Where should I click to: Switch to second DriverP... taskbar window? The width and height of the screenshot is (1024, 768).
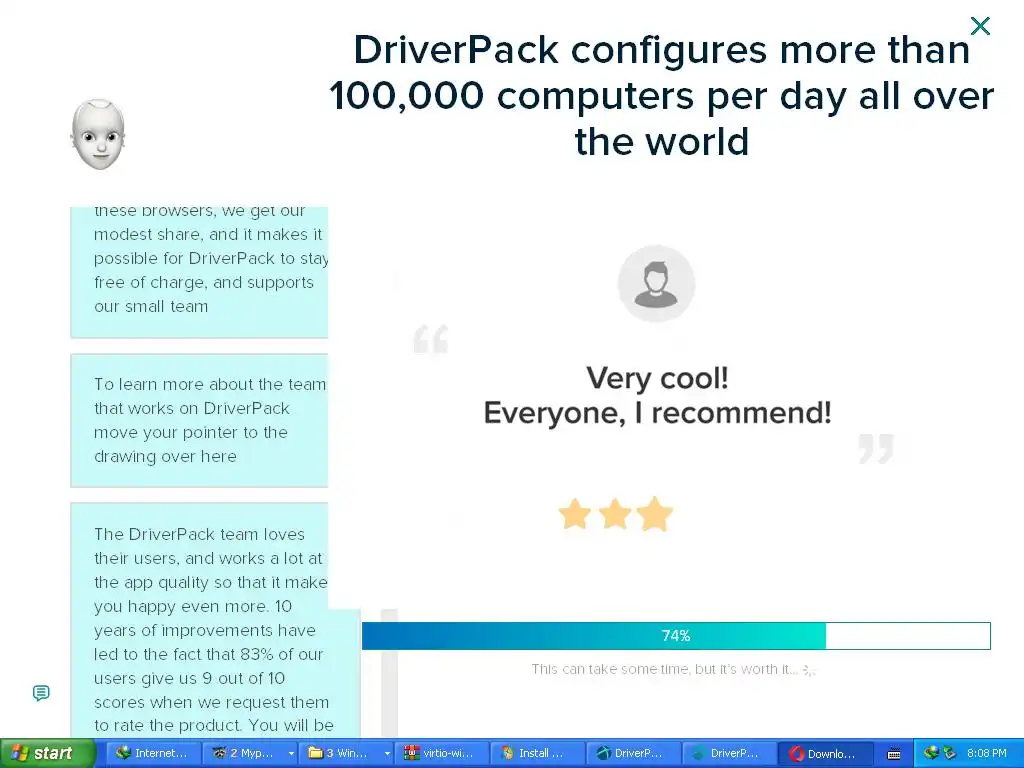coord(729,753)
